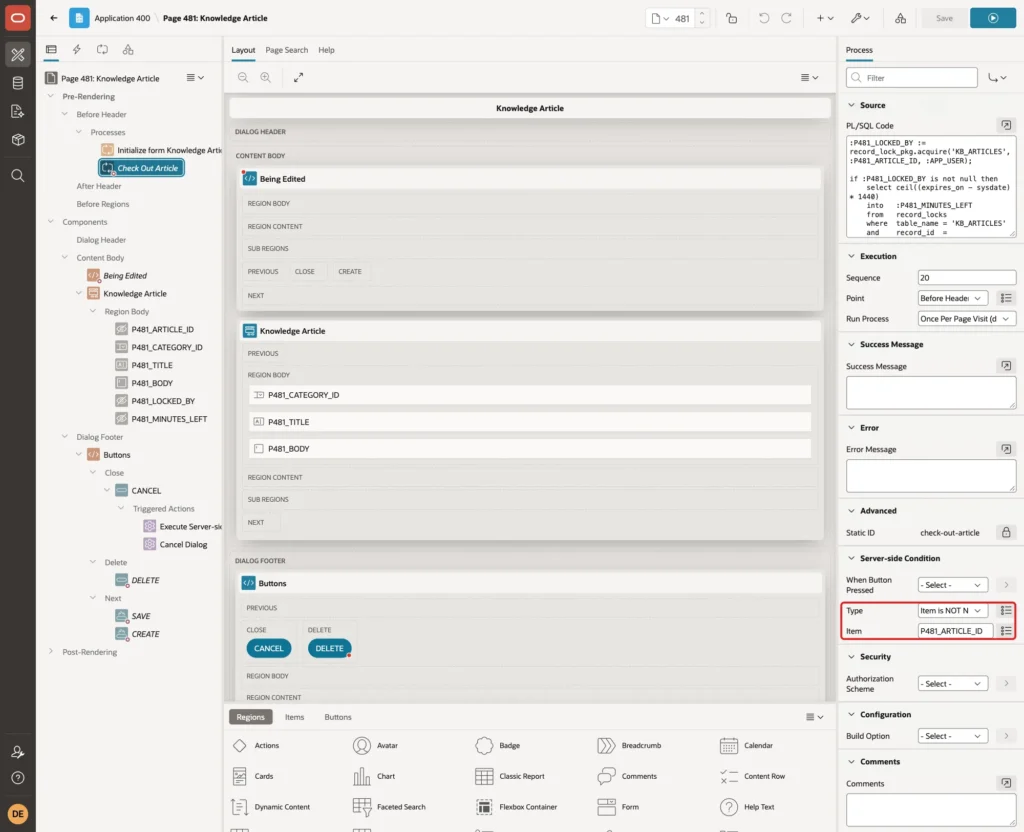Open quick pick list next to Point
The image size is (1024, 832).
[x=1006, y=298]
